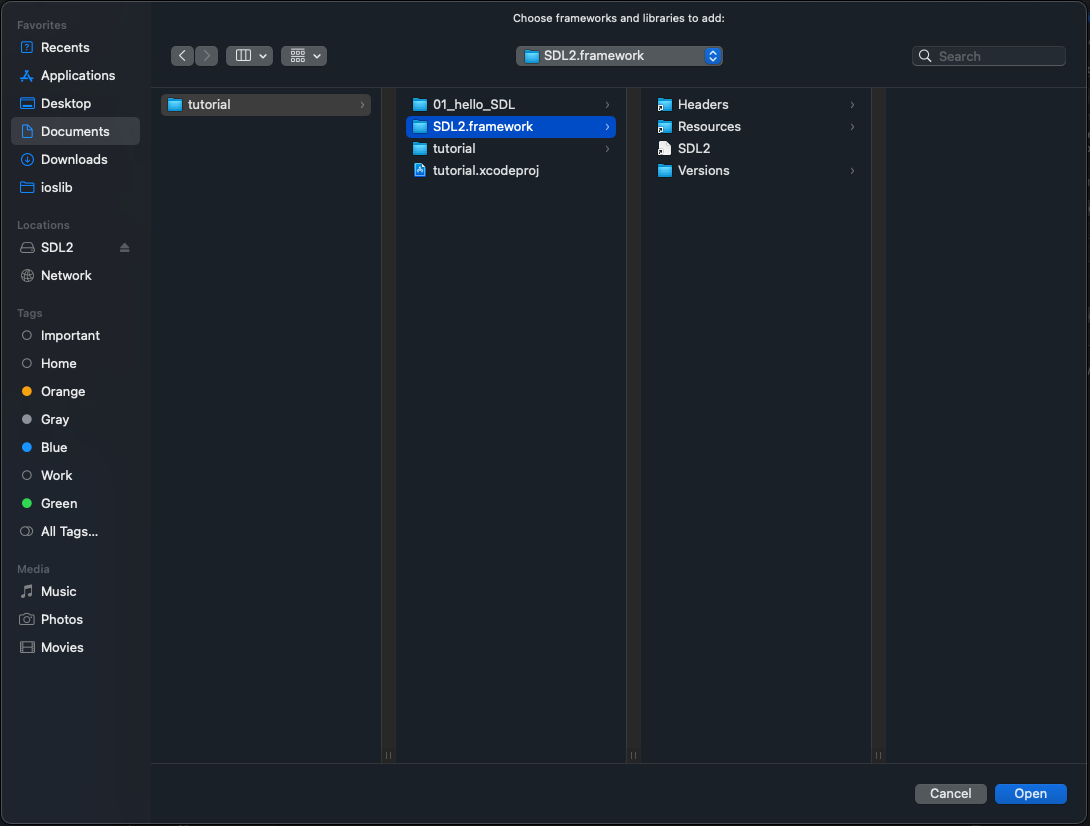
Task: Expand second-column tutorial folder chevron
Action: [607, 148]
